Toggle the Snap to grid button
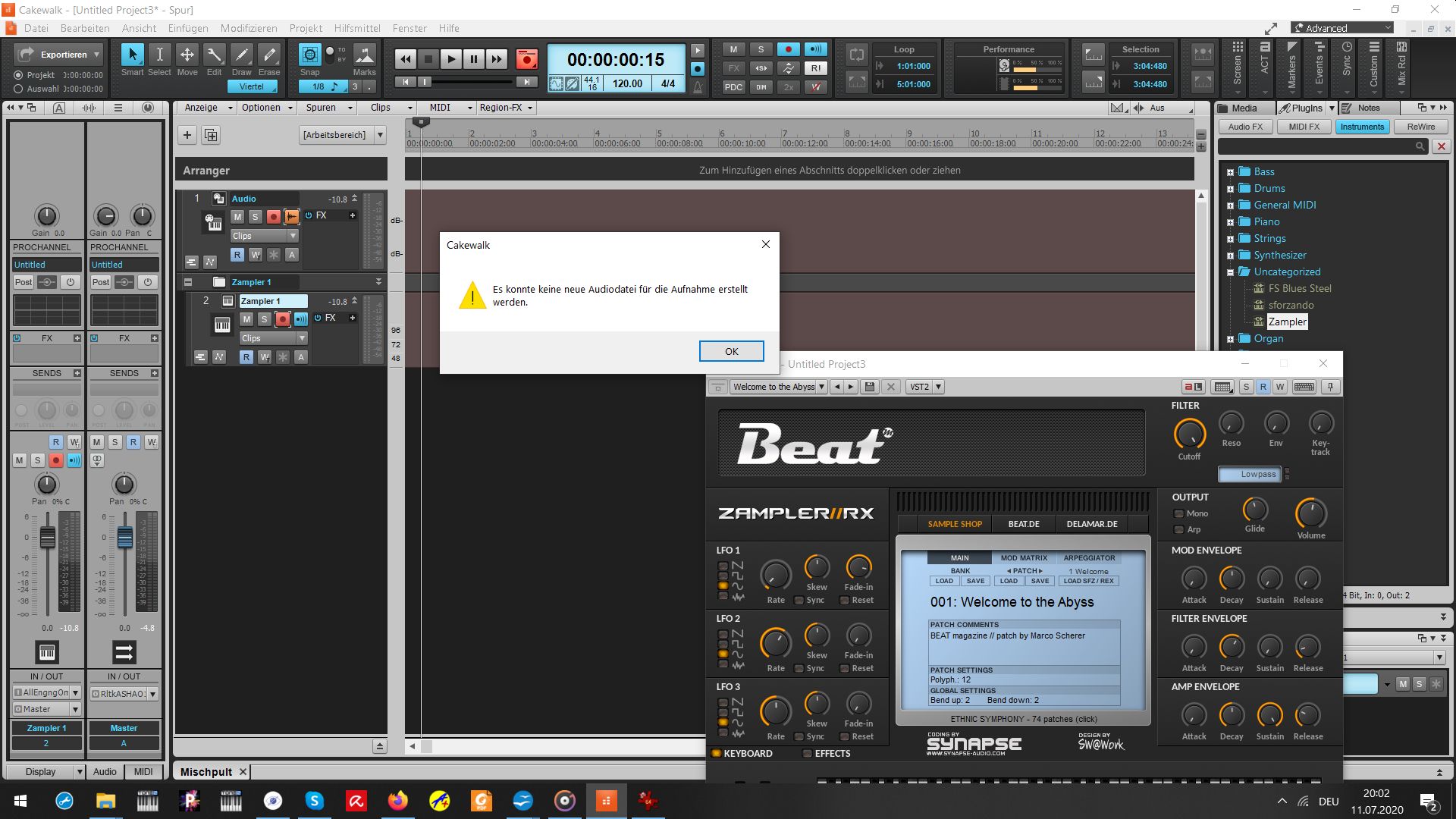The height and width of the screenshot is (819, 1456). [x=309, y=55]
